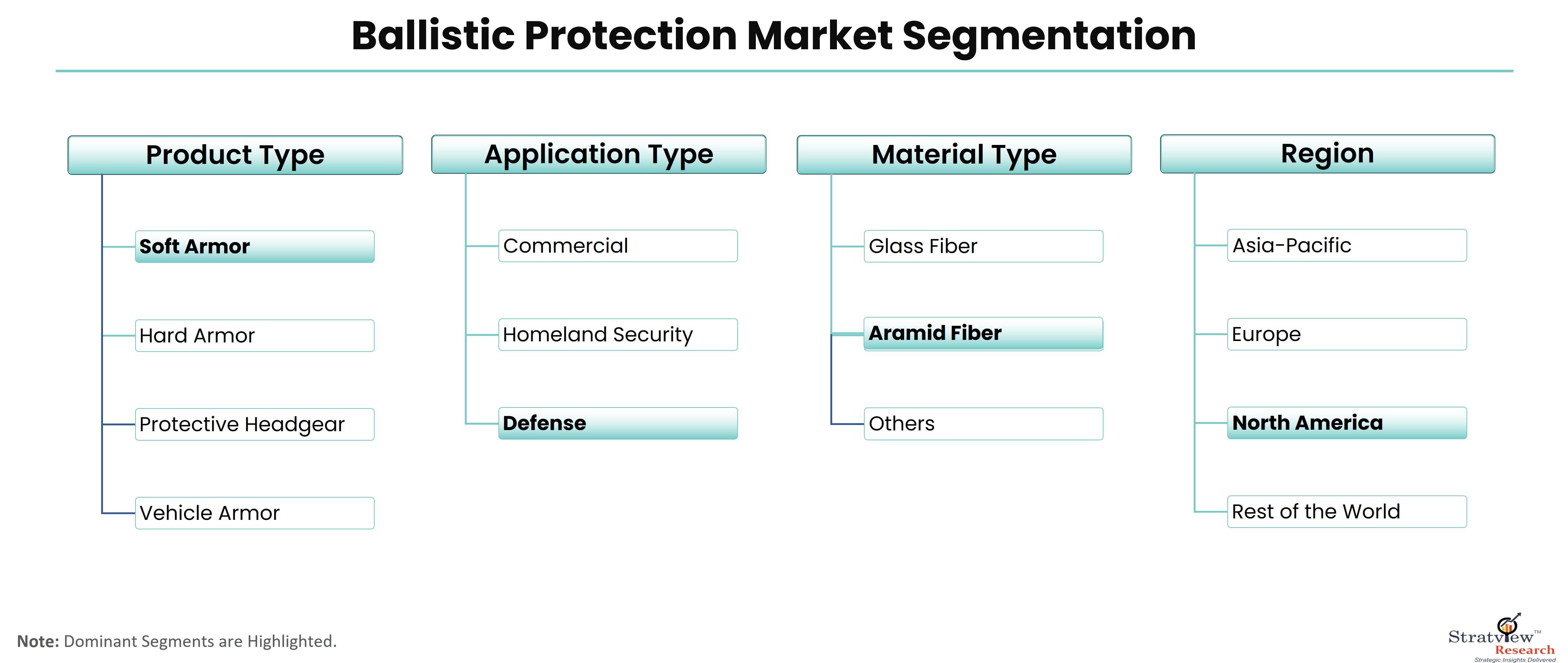Select the Soft Armor segment
This screenshot has width=1568, height=663.
click(x=255, y=246)
